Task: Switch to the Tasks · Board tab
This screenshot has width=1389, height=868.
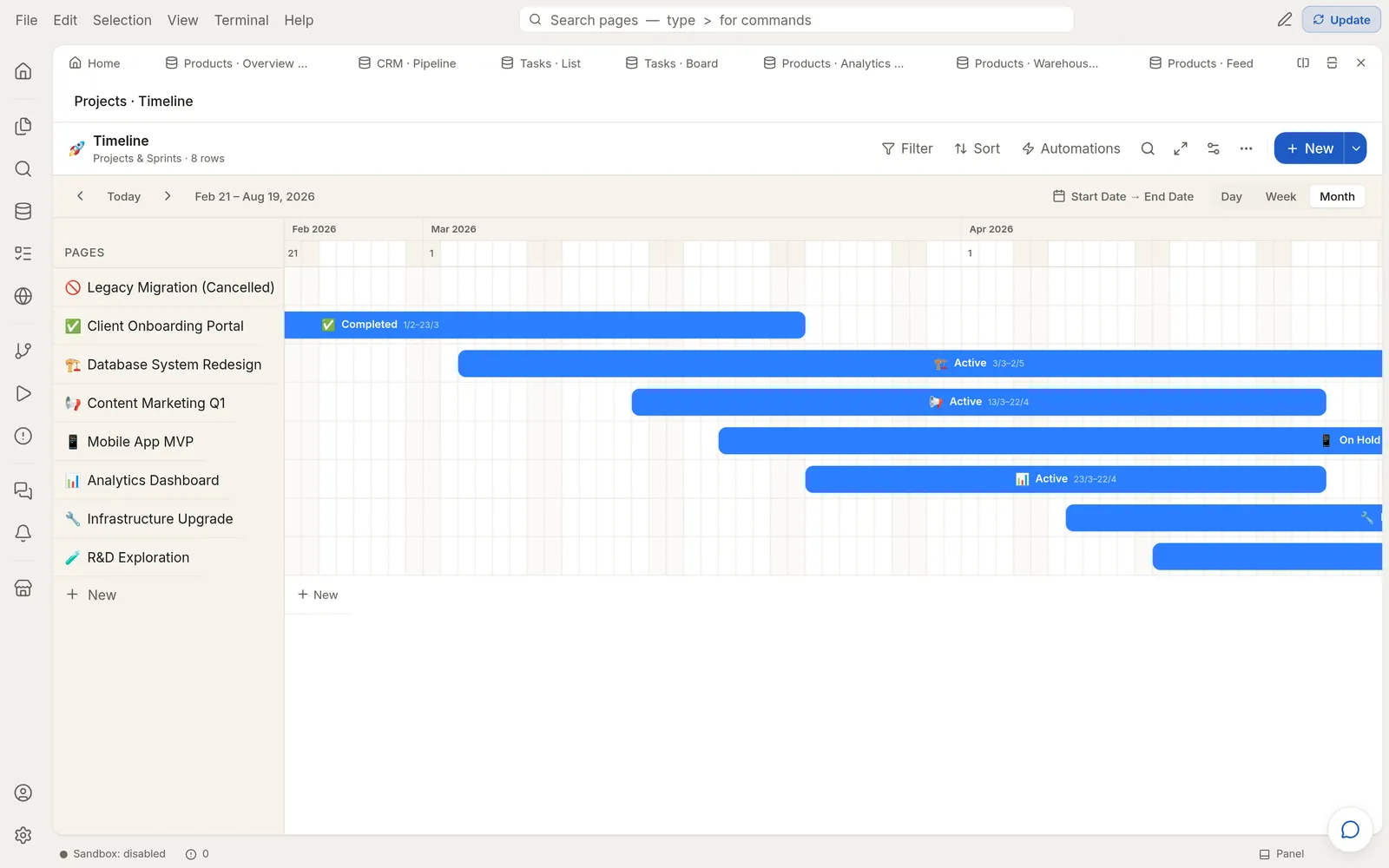Action: (672, 63)
